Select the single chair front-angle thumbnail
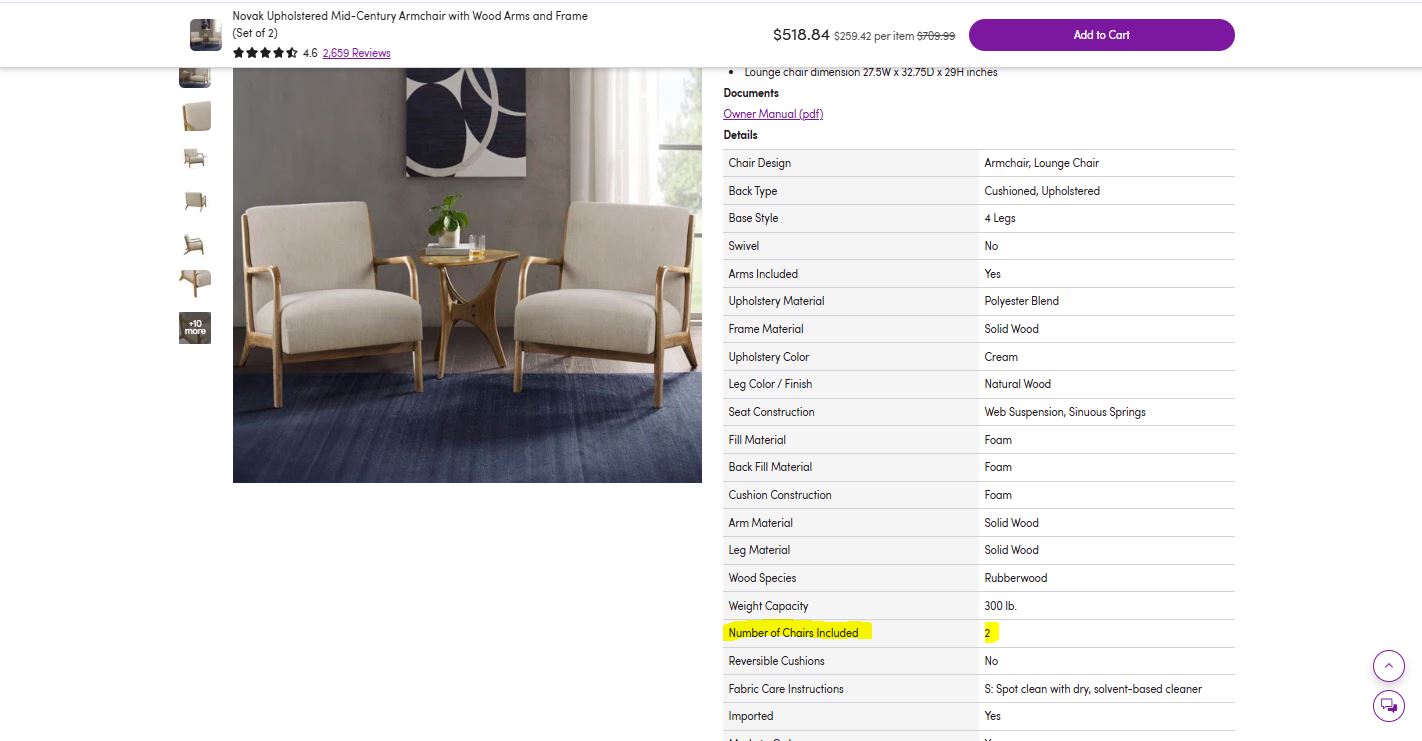Image resolution: width=1422 pixels, height=741 pixels. [x=195, y=158]
